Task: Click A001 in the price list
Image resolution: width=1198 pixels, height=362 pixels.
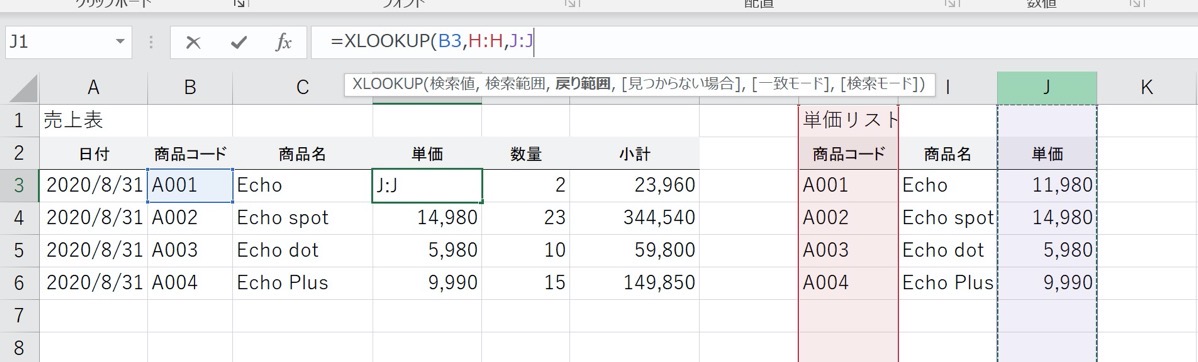Action: point(848,186)
